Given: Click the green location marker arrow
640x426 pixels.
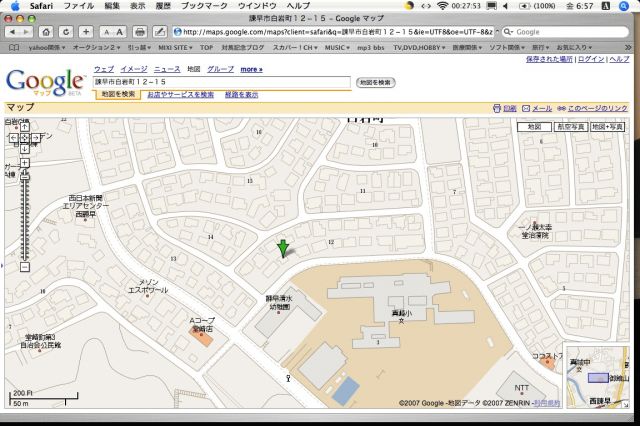Looking at the screenshot, I should 284,248.
